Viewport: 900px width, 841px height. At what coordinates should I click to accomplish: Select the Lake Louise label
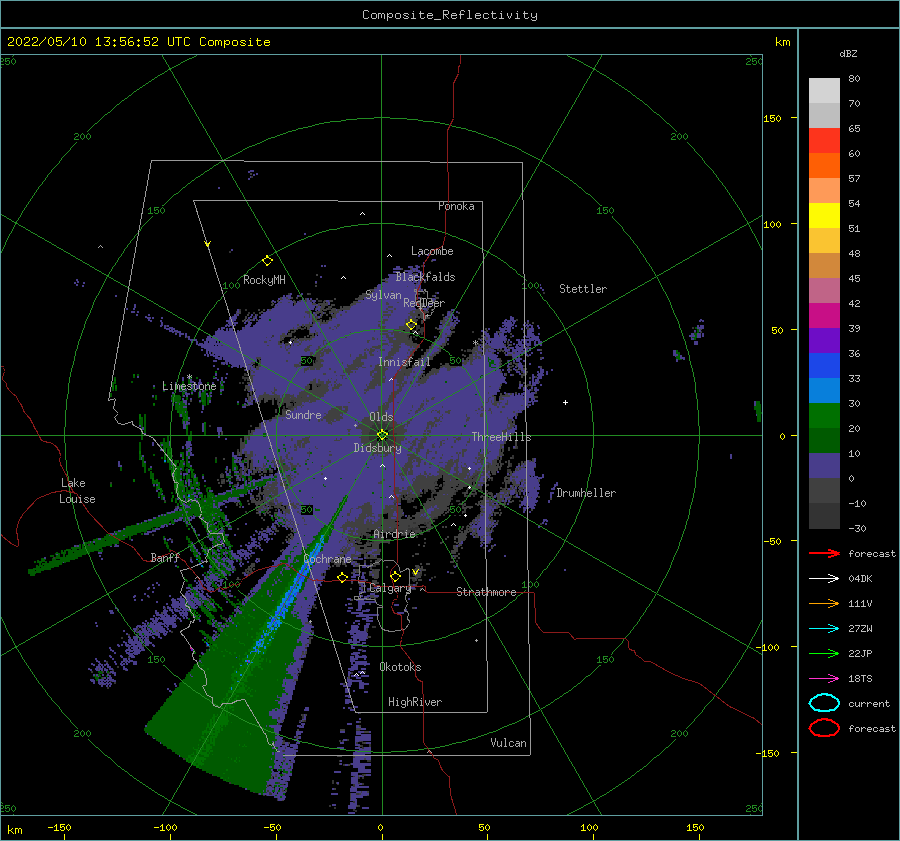pos(77,491)
